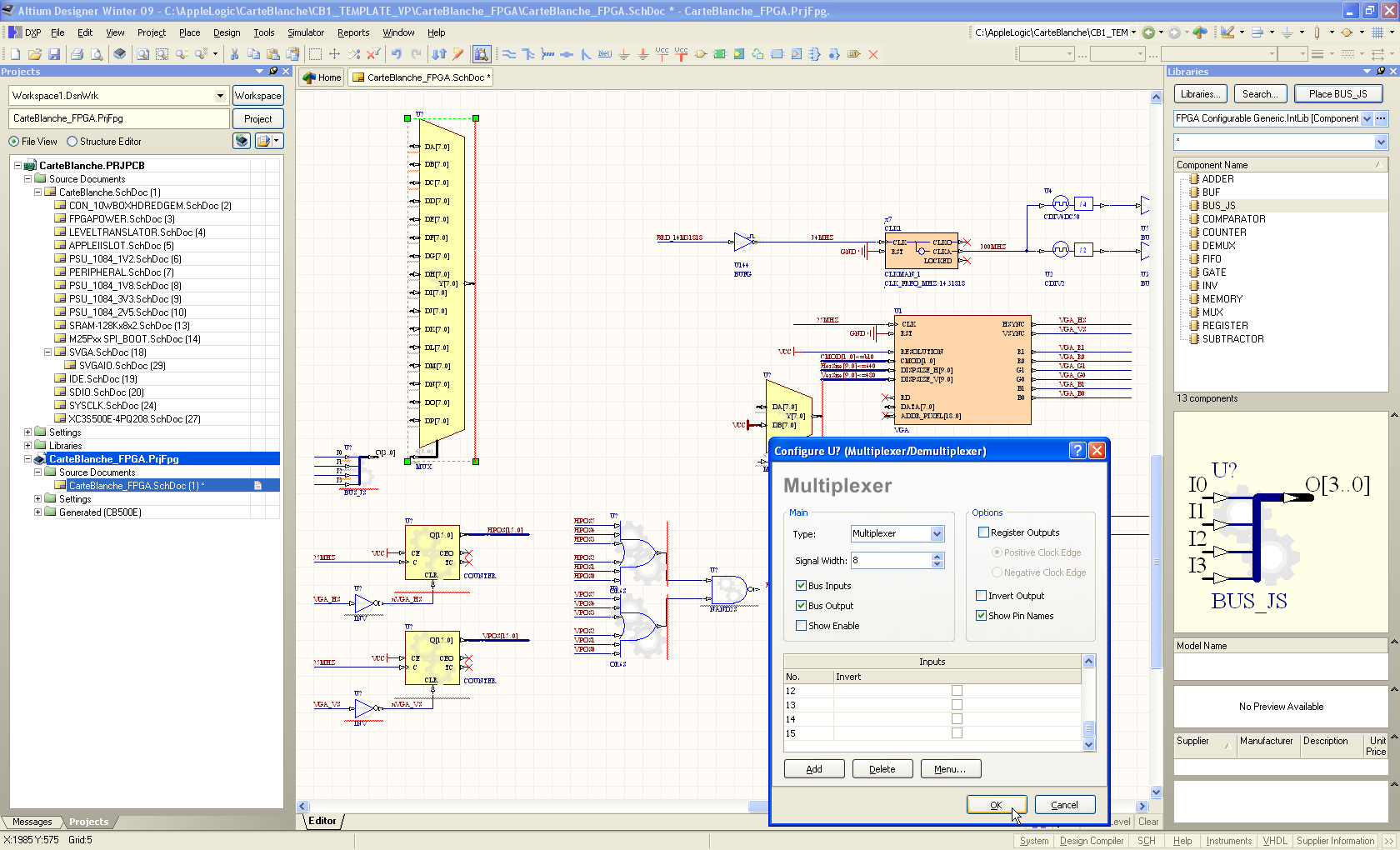Select the Place Wire tool
The image size is (1400, 850).
(509, 54)
